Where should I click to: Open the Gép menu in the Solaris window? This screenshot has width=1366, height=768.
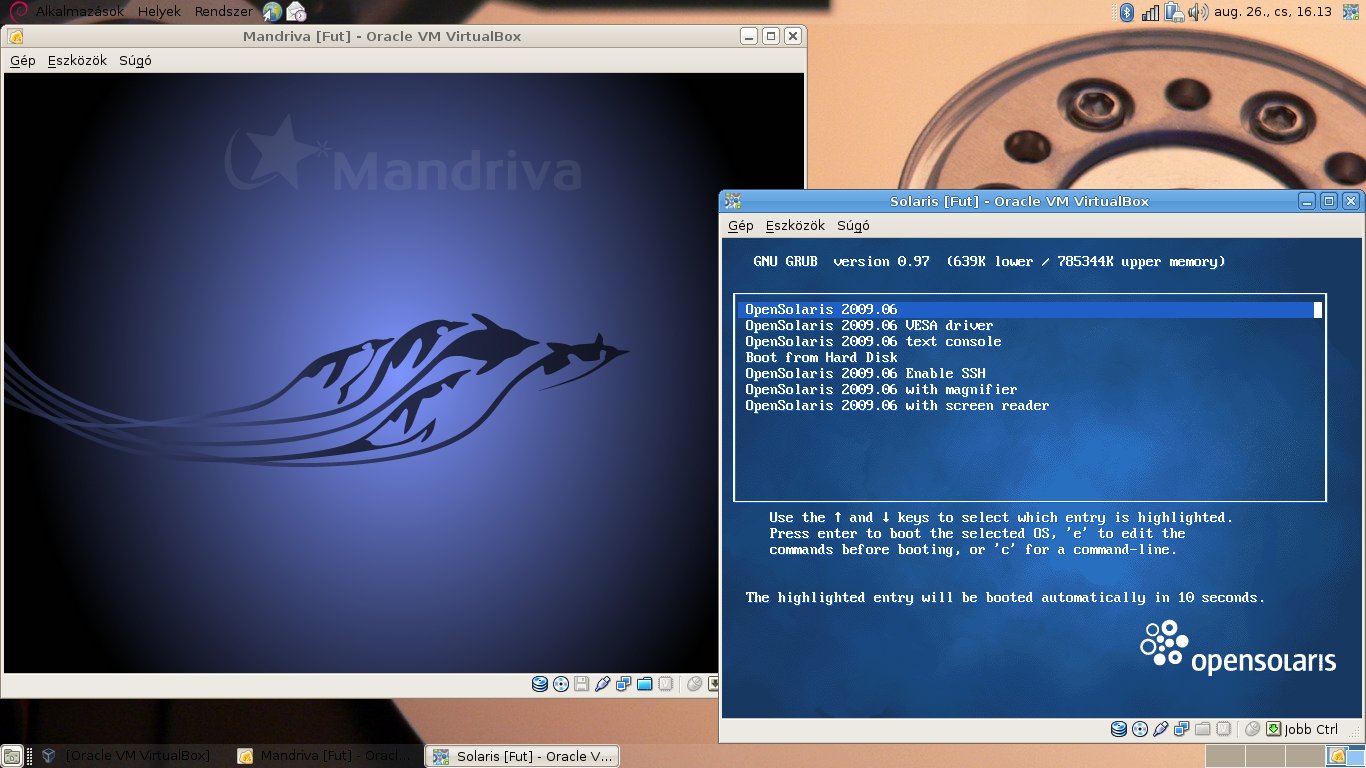[740, 225]
